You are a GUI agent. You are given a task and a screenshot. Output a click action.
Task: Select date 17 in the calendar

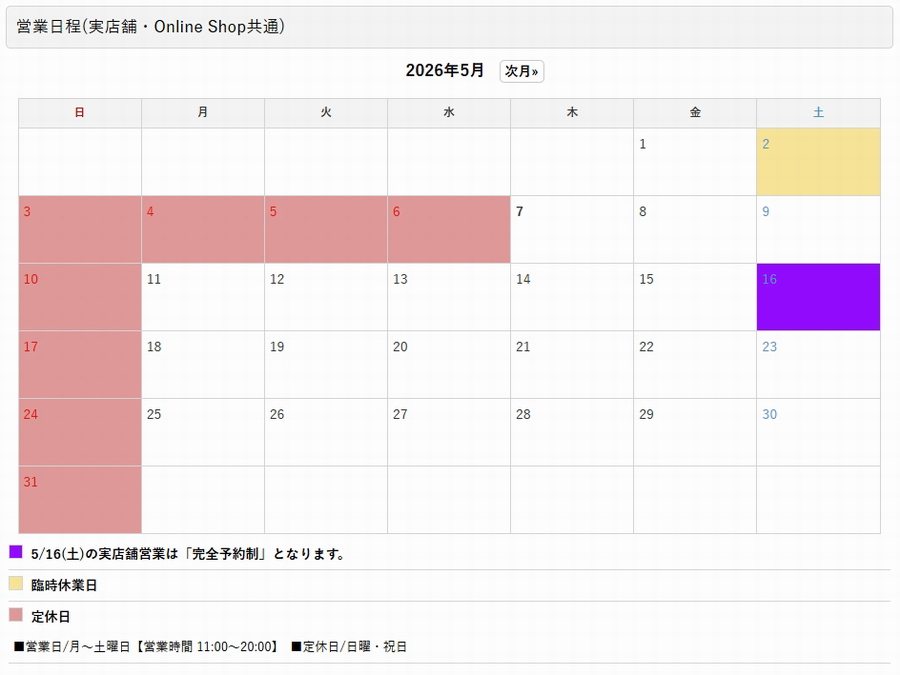coord(80,364)
